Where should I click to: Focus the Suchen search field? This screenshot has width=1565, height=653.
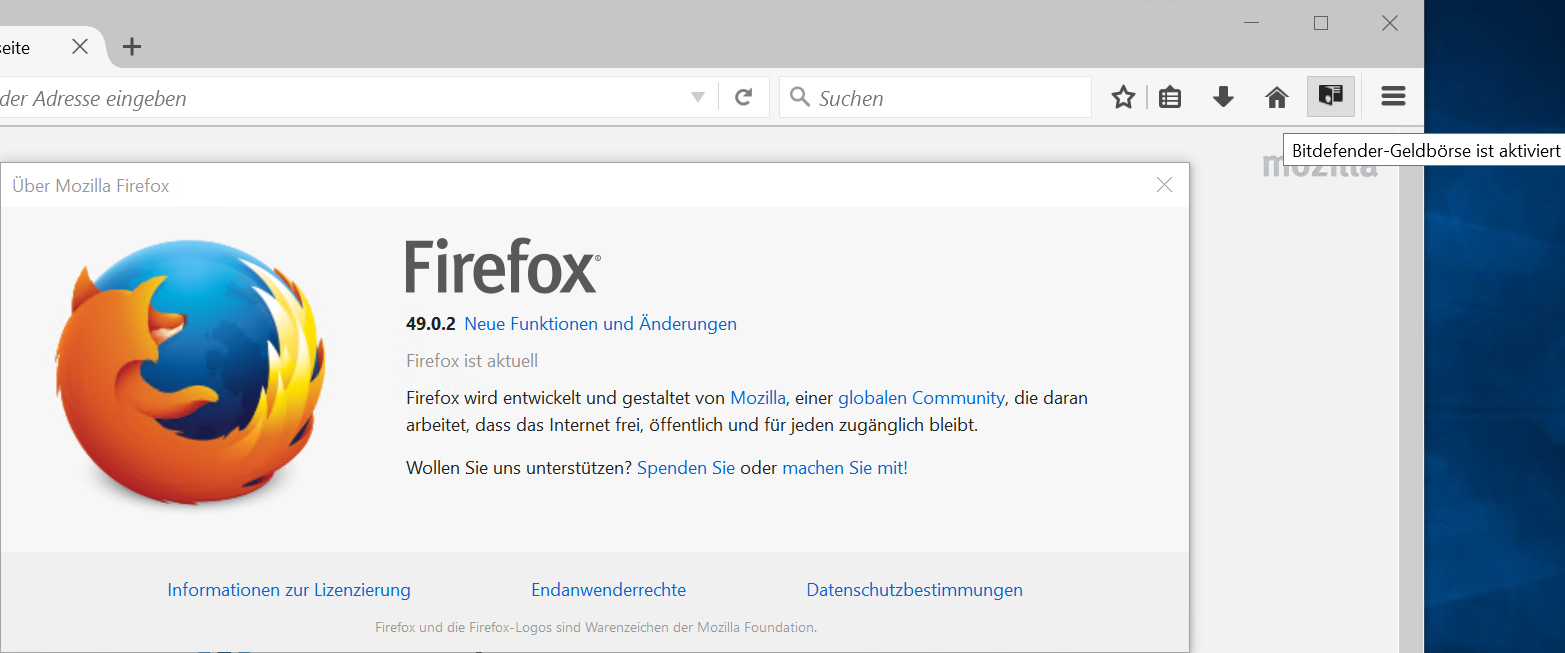point(935,97)
